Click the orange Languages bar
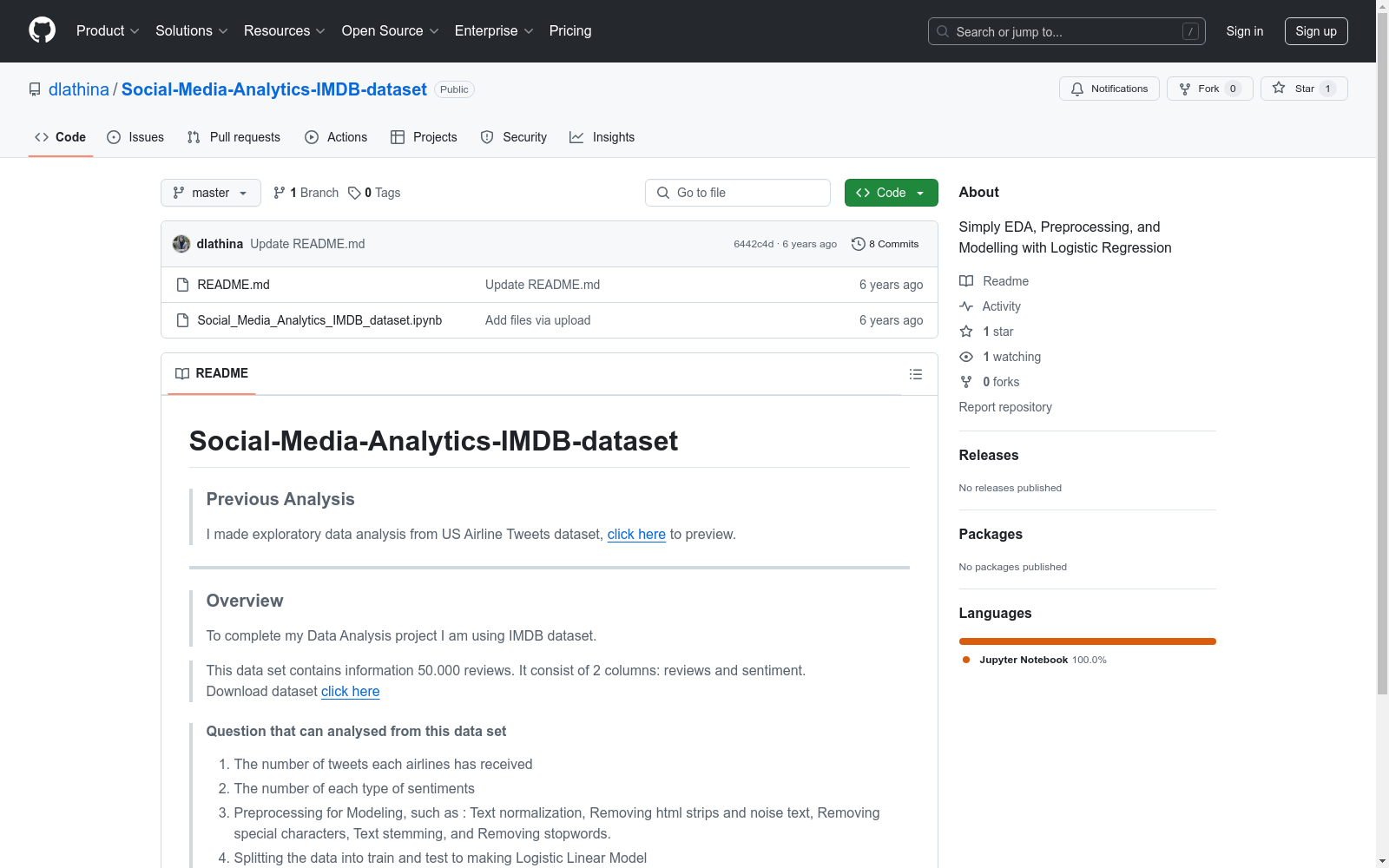Screen dimensions: 1389x868 click(x=1088, y=641)
